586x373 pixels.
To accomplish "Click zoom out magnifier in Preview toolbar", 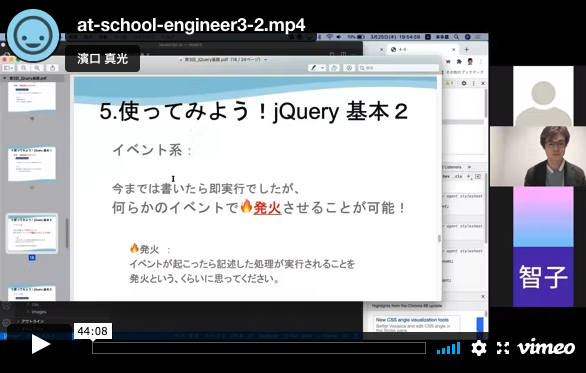I will click(24, 68).
